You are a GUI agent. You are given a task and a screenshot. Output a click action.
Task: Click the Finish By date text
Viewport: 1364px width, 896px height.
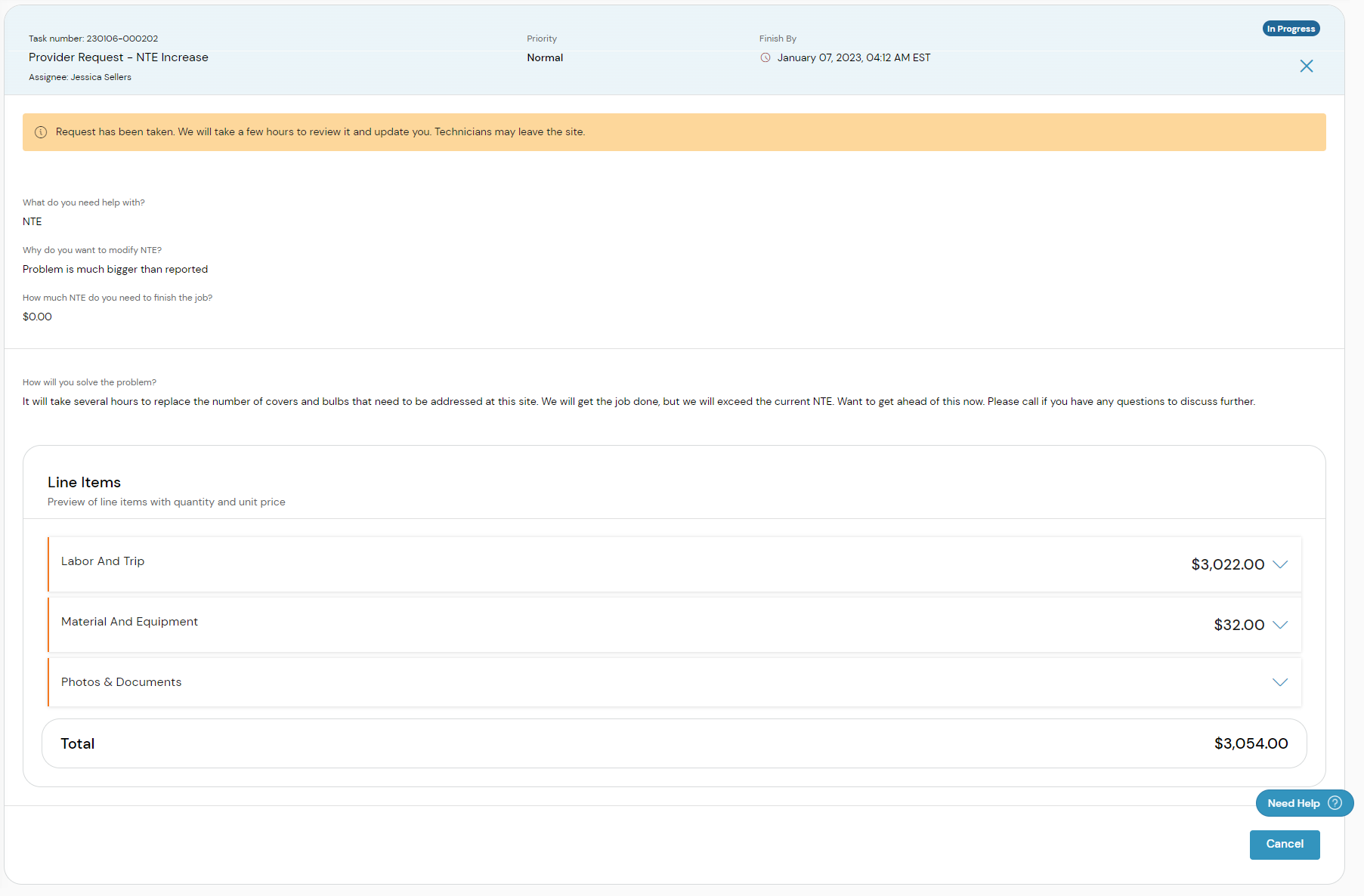854,57
